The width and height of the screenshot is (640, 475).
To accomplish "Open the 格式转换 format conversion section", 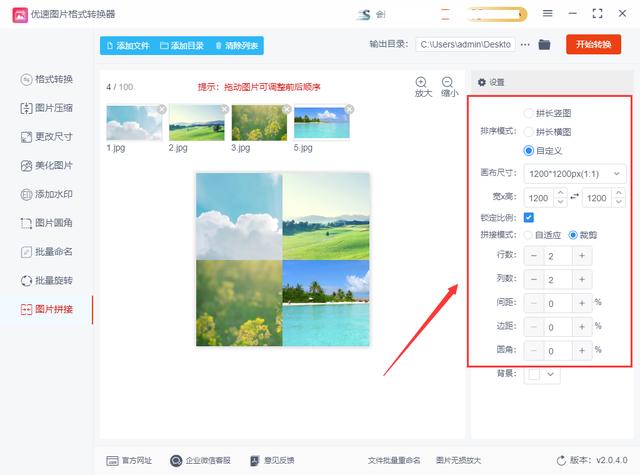I will 47,79.
